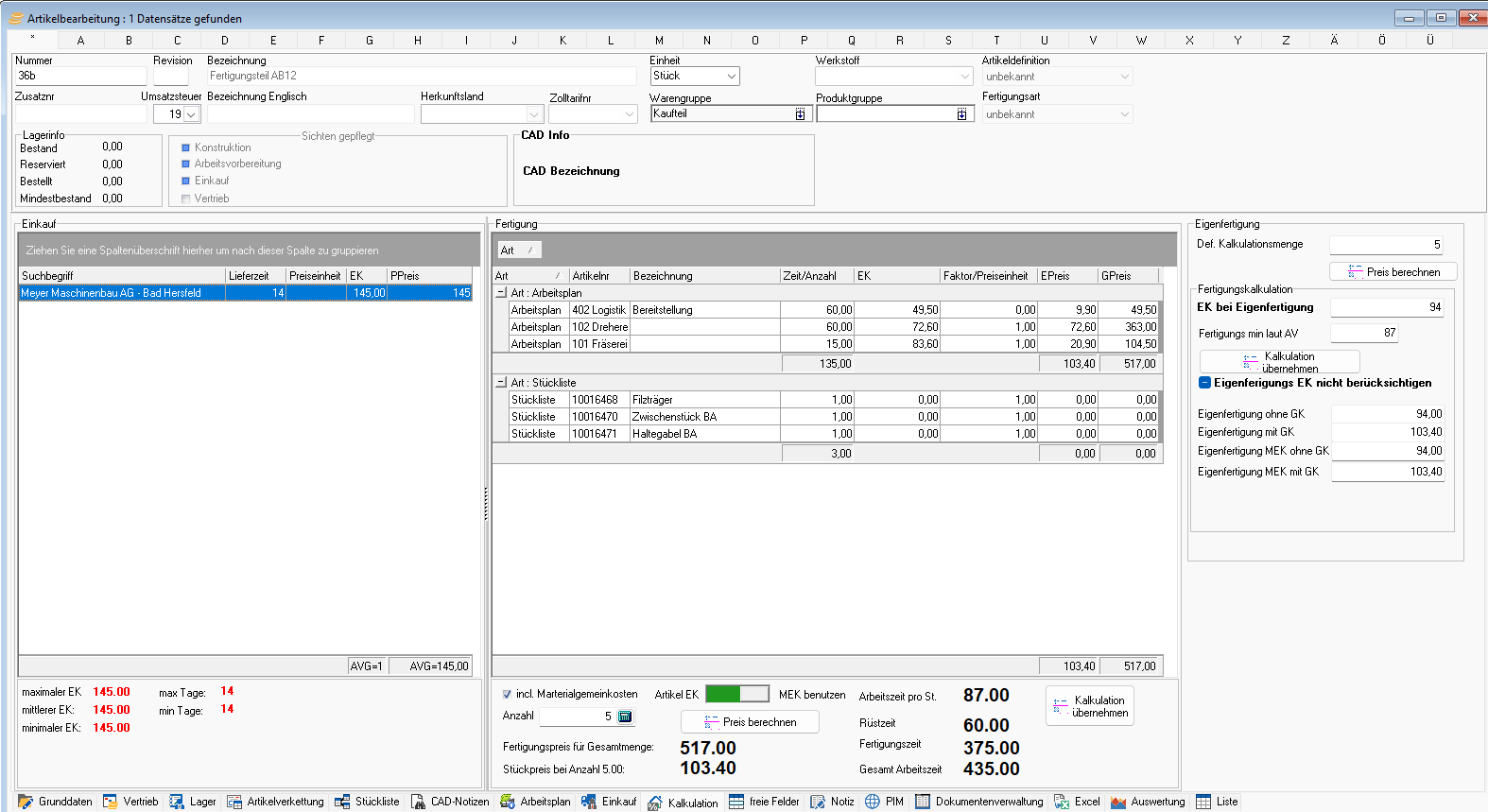Screen dimensions: 1488x812
Task: Click the PIM globe icon
Action: (873, 802)
